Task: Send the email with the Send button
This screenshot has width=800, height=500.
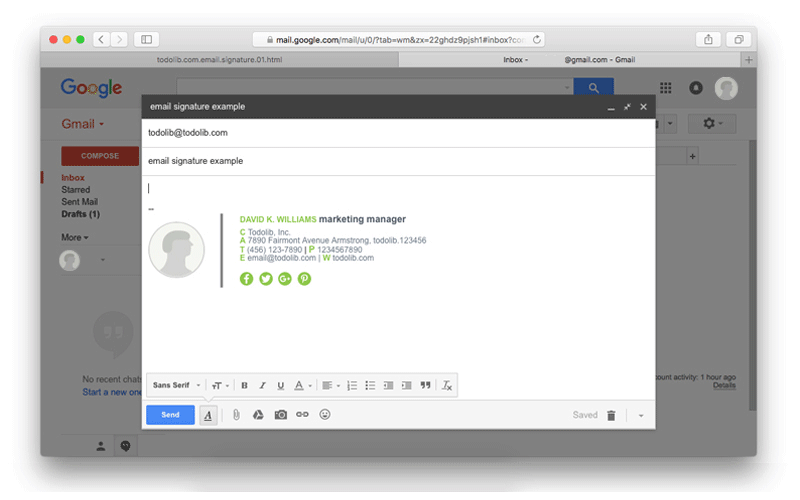Action: [x=170, y=415]
